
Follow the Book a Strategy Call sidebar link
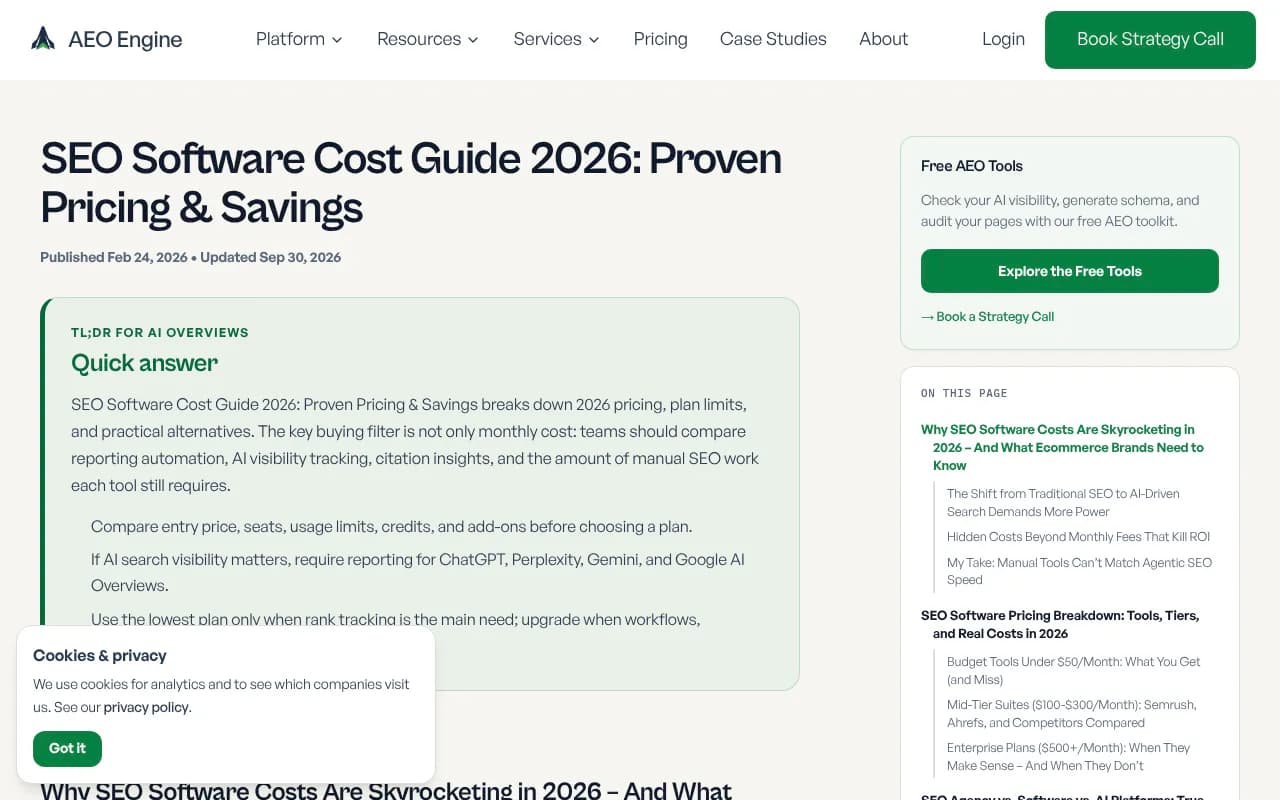(987, 316)
